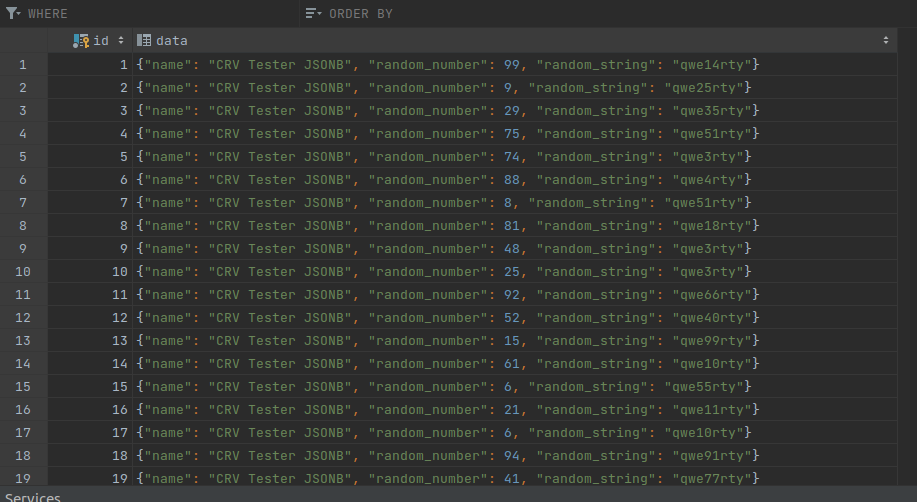Select data cell containing "qwe14rty"
Screen dimensions: 917x502
tap(448, 65)
